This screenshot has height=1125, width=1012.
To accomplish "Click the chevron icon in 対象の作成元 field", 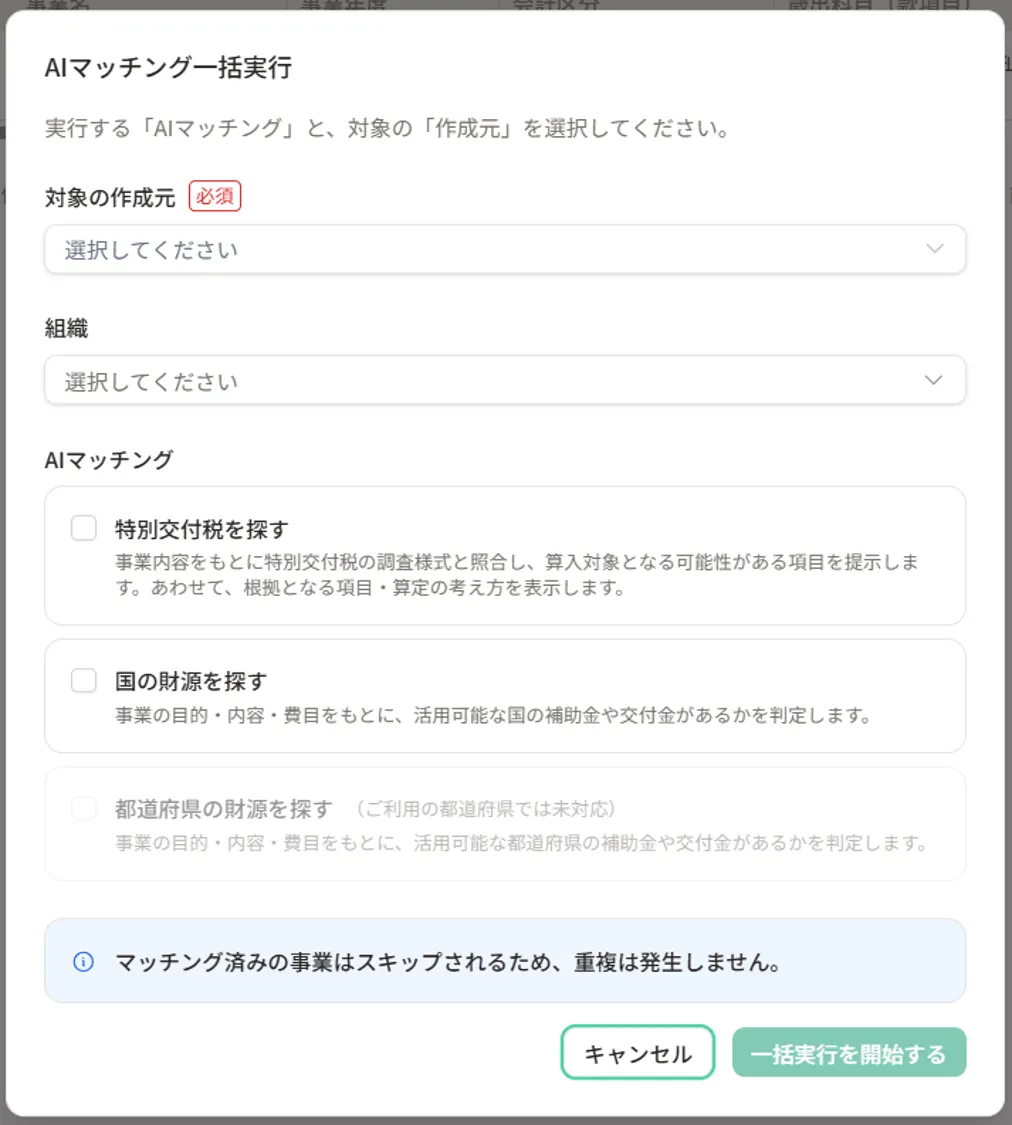I will pos(934,249).
